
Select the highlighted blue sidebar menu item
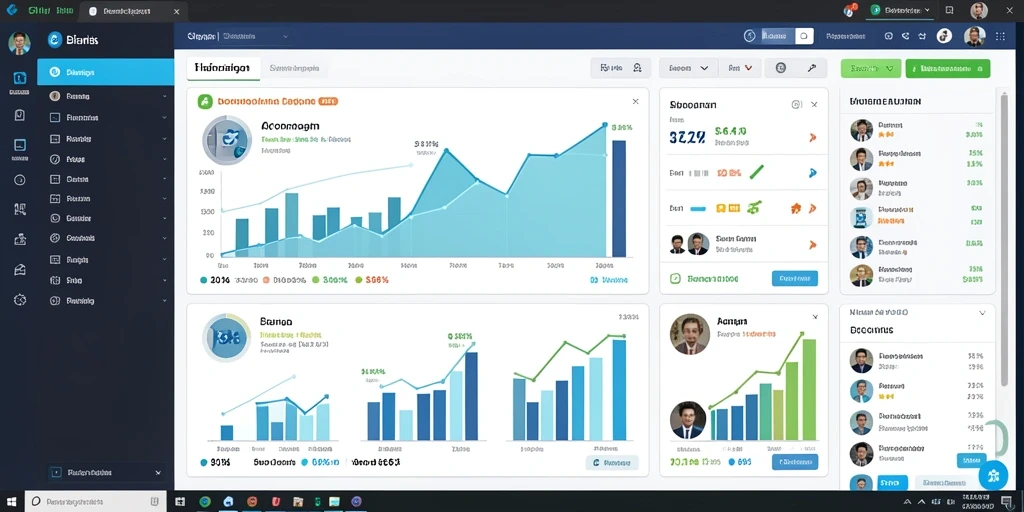point(106,72)
